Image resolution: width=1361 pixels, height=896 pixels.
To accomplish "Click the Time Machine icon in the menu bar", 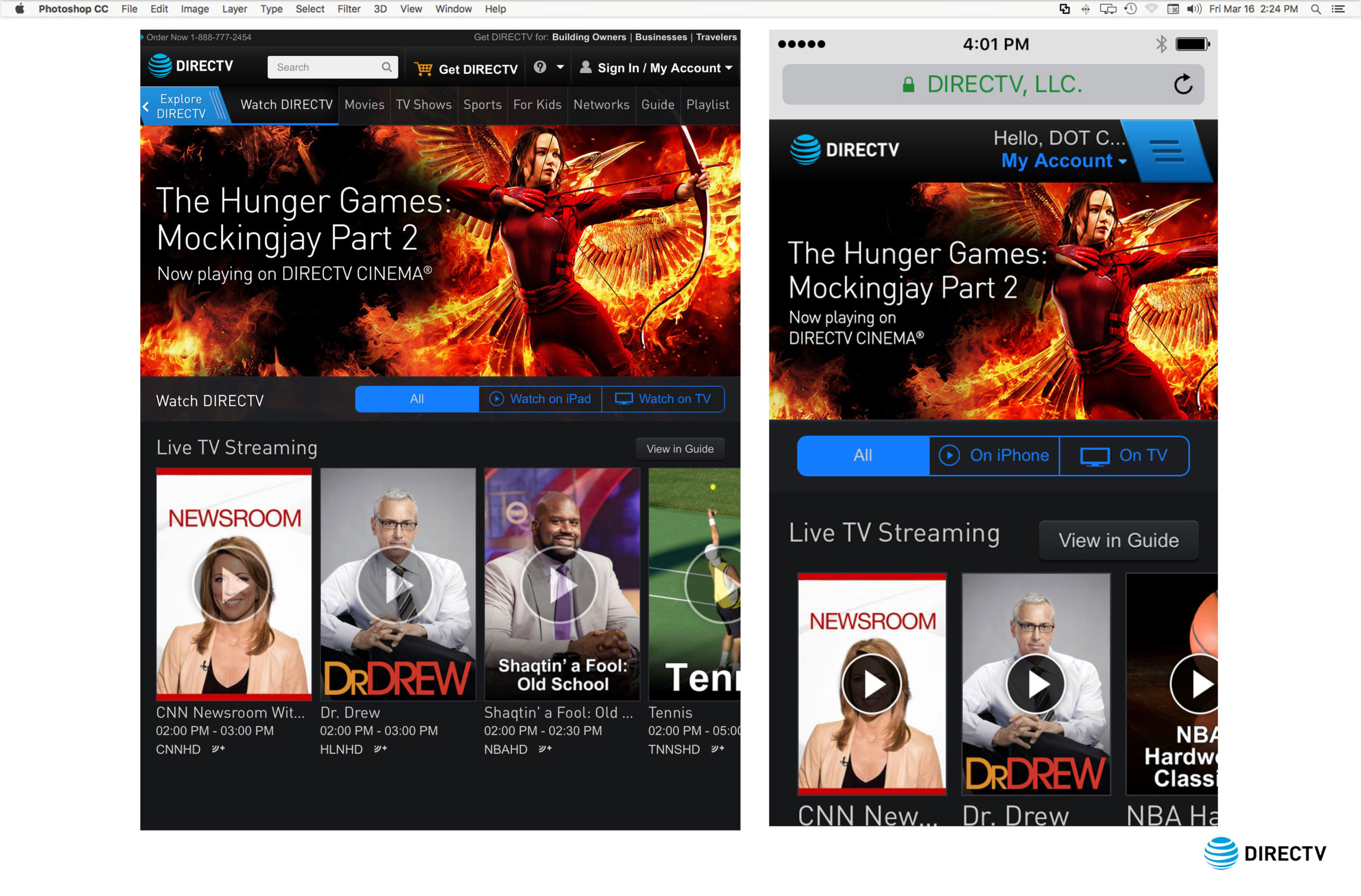I will pos(1131,9).
